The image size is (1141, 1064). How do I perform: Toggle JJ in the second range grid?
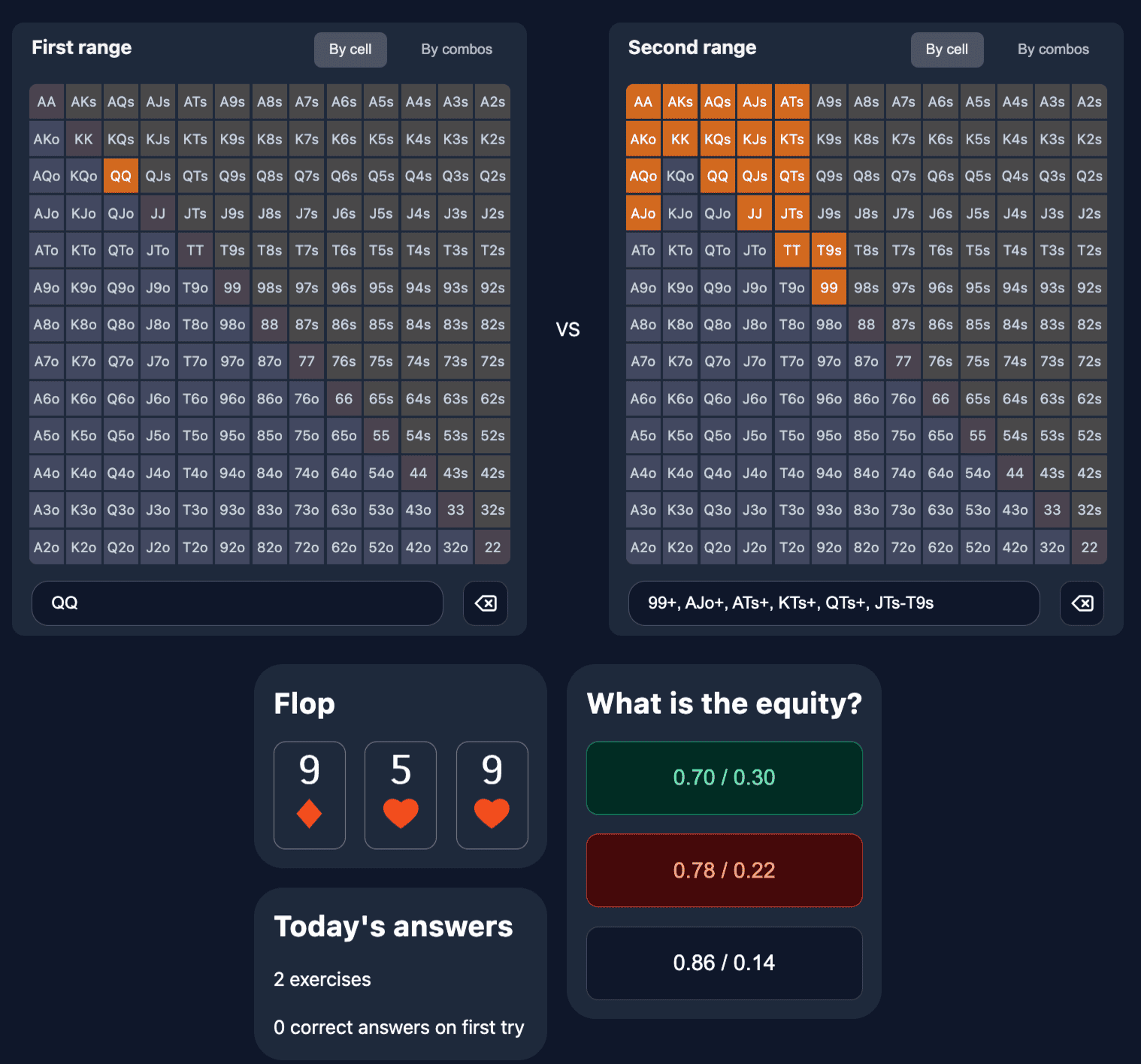point(755,213)
